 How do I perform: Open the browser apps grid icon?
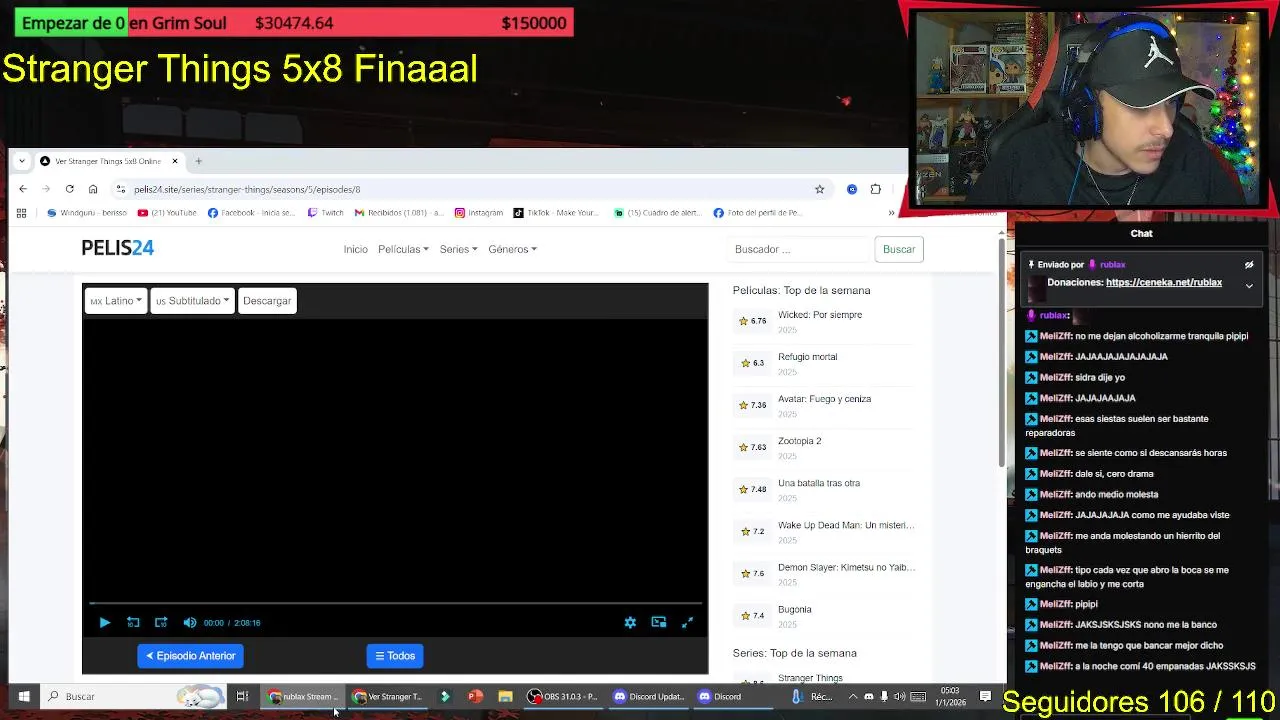click(21, 213)
